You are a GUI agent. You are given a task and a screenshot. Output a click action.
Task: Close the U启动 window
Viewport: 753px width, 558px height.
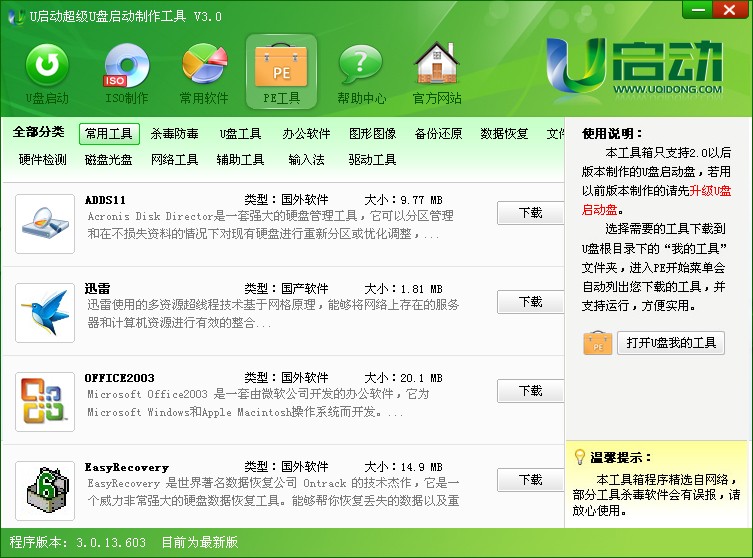pyautogui.click(x=730, y=10)
